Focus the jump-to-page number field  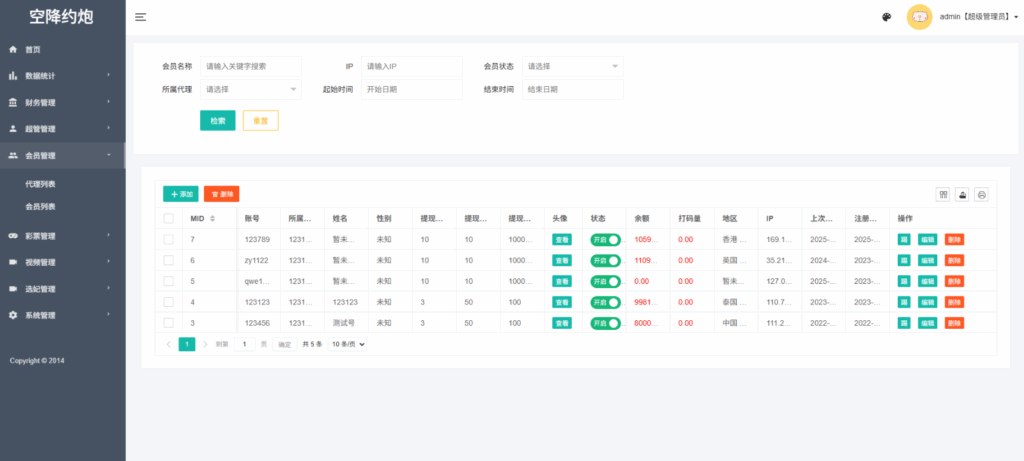pos(245,344)
